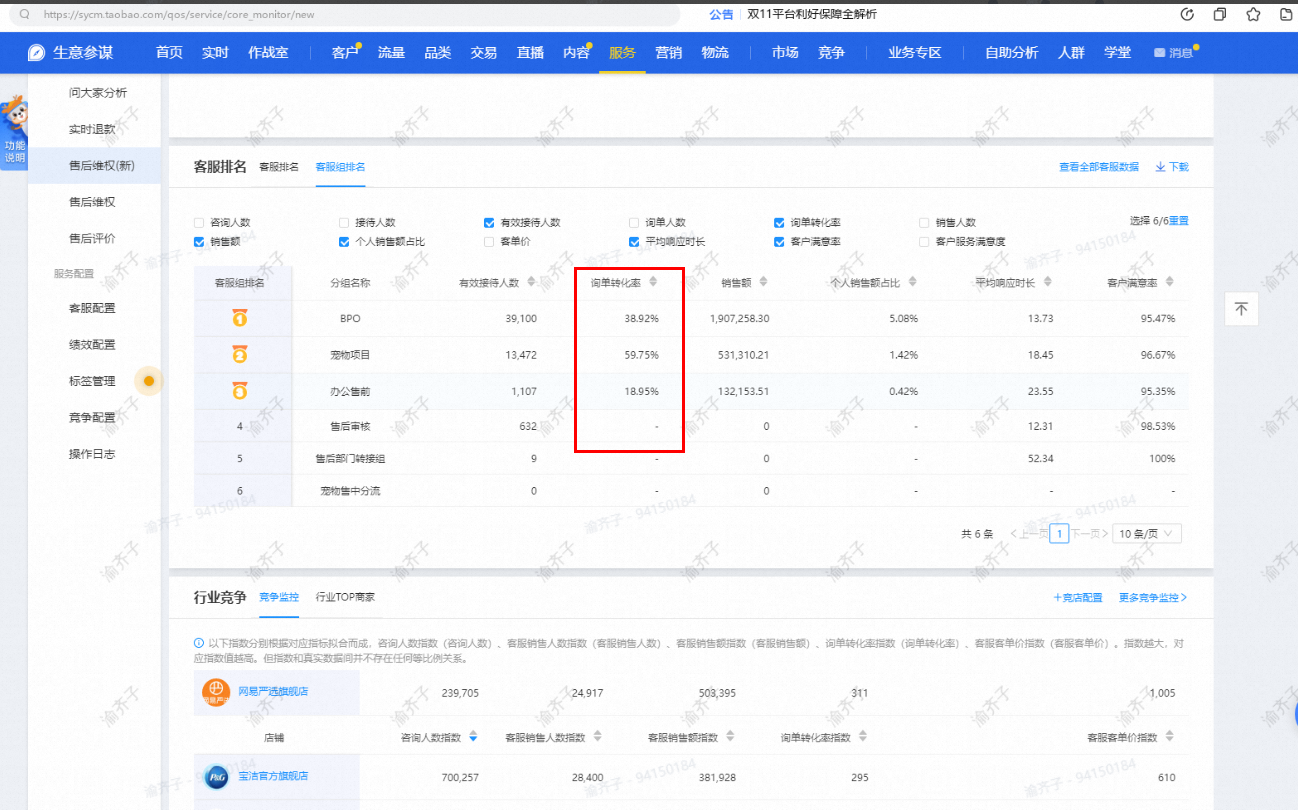Click the 功能说明 mascot widget
Viewport: 1298px width, 810px height.
click(14, 132)
